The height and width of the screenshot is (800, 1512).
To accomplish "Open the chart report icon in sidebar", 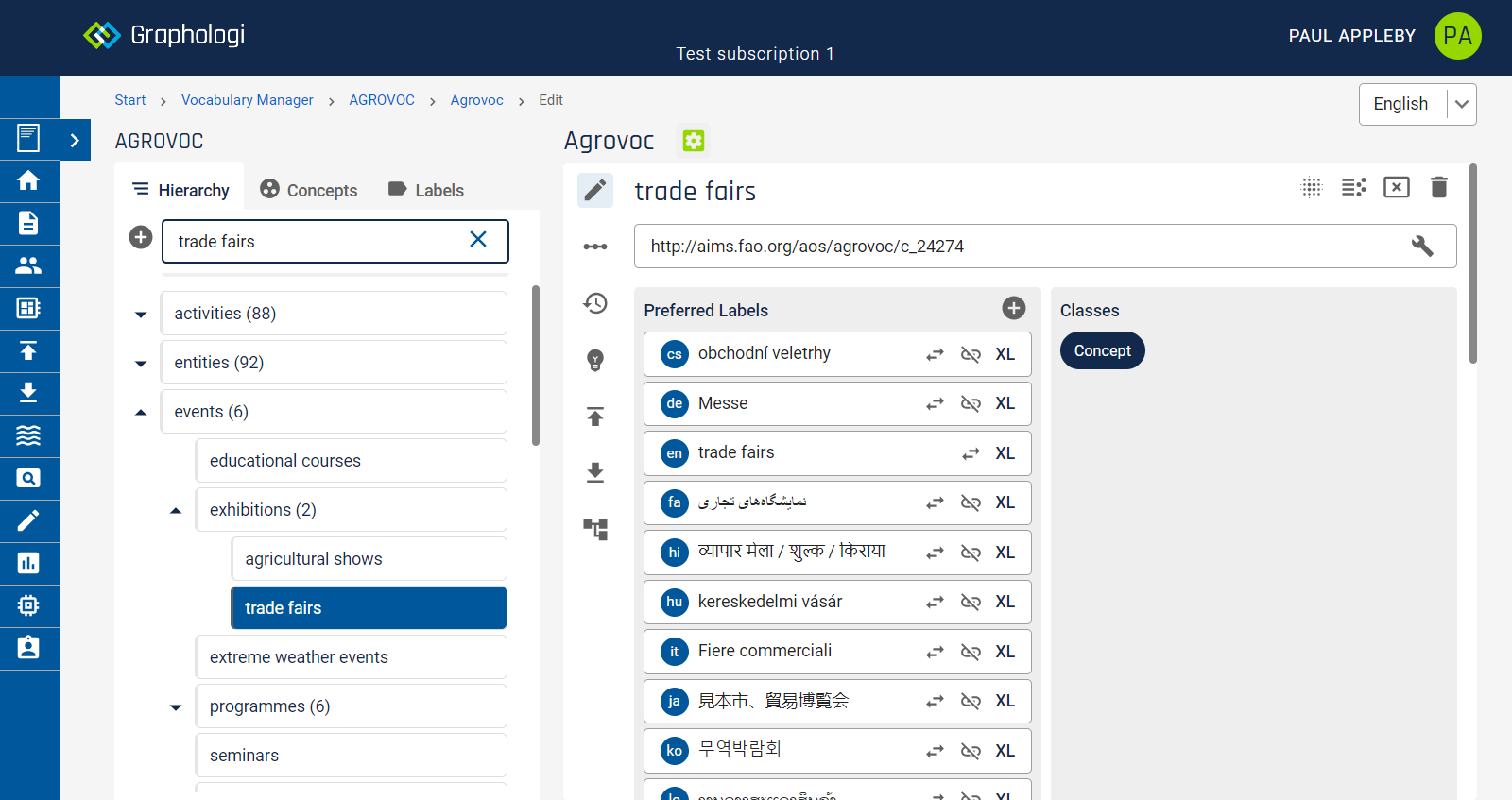I will point(28,563).
